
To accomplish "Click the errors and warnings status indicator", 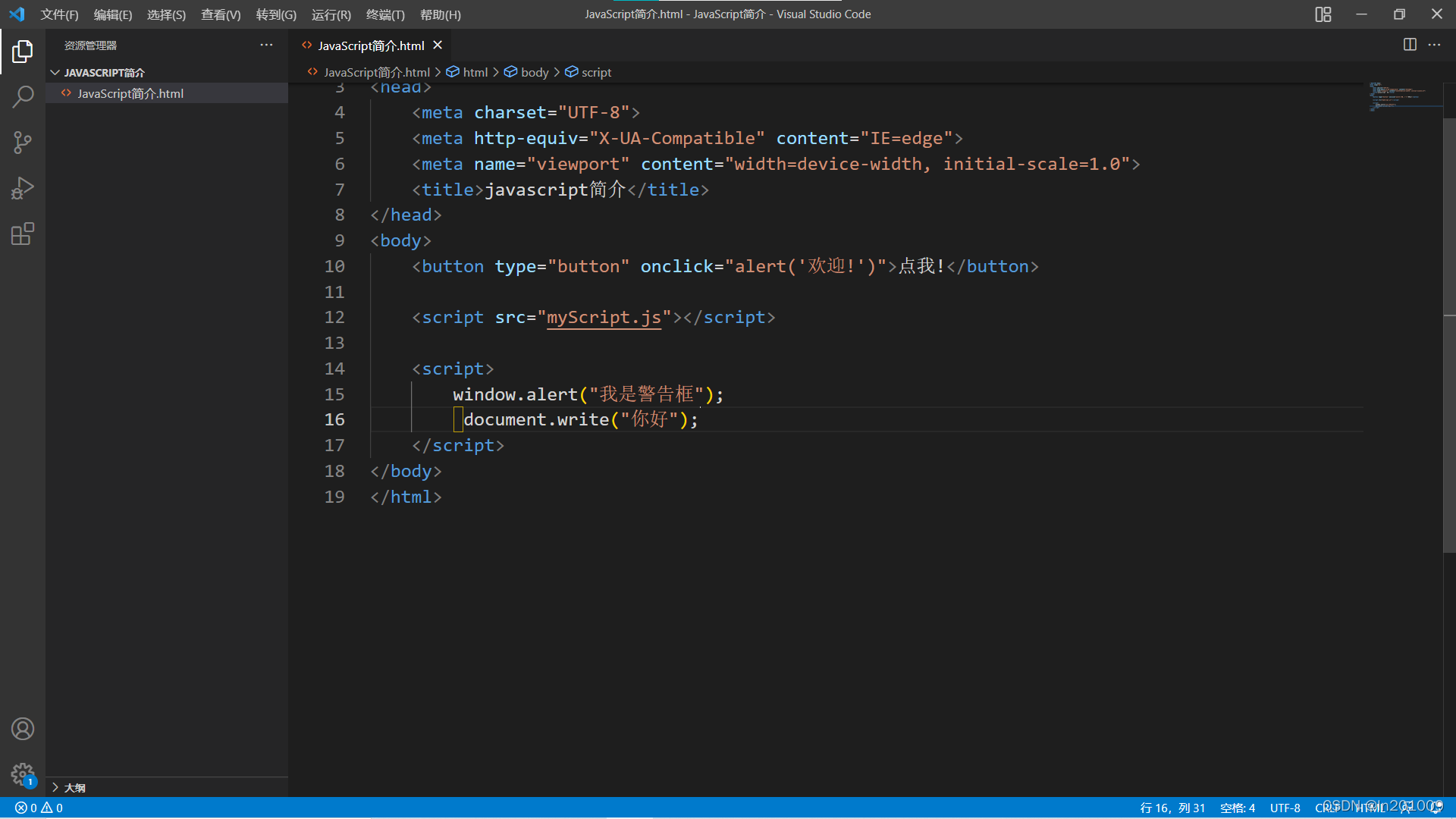I will click(38, 808).
